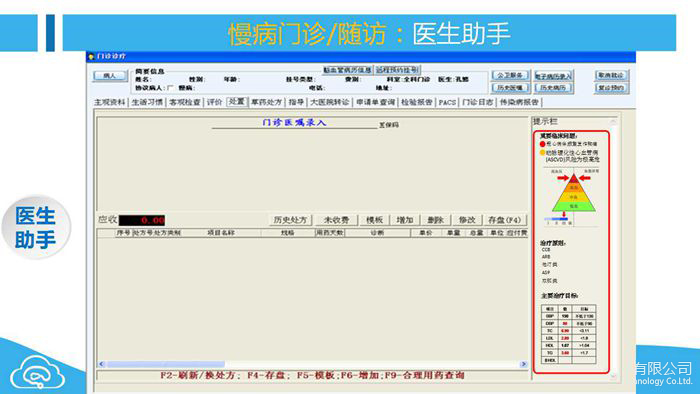Click the left scroll arrow of horizontal scrollbar

[x=101, y=364]
